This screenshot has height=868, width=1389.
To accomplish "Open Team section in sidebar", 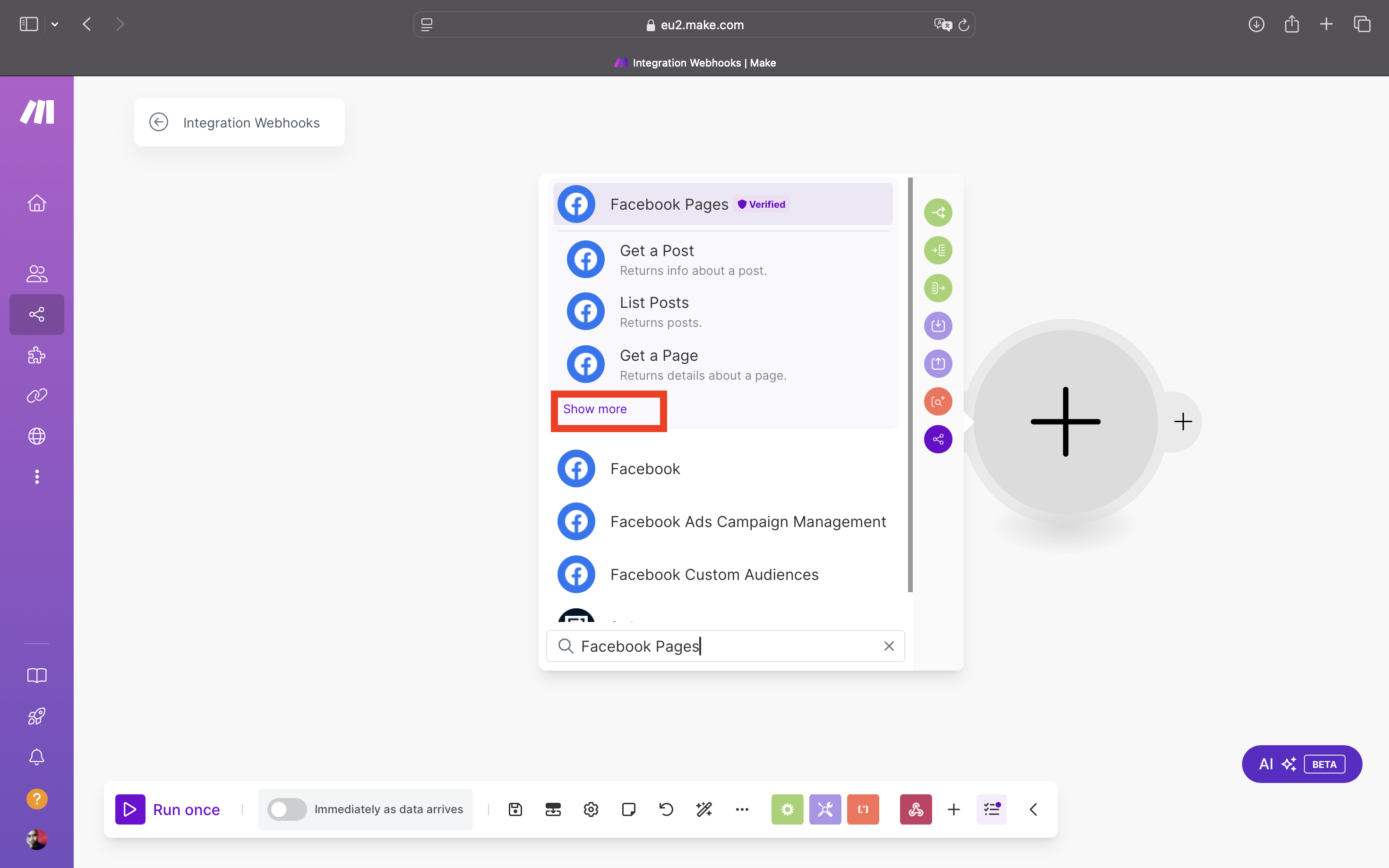I will point(37,274).
